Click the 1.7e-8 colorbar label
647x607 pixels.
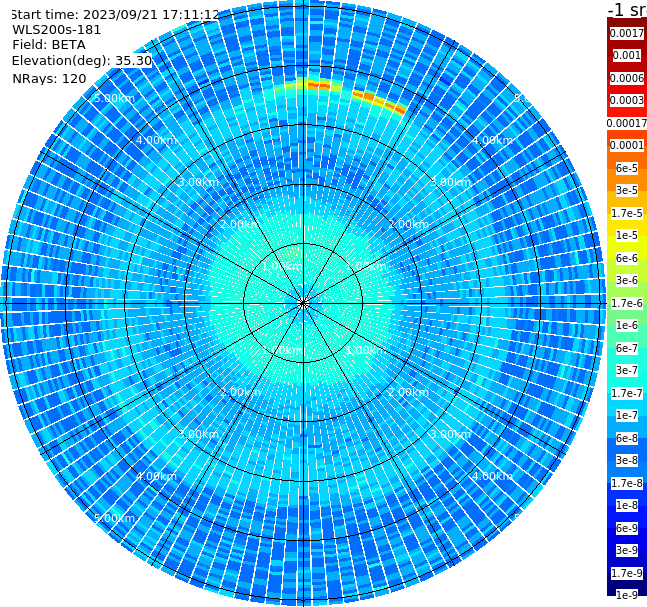tap(627, 483)
